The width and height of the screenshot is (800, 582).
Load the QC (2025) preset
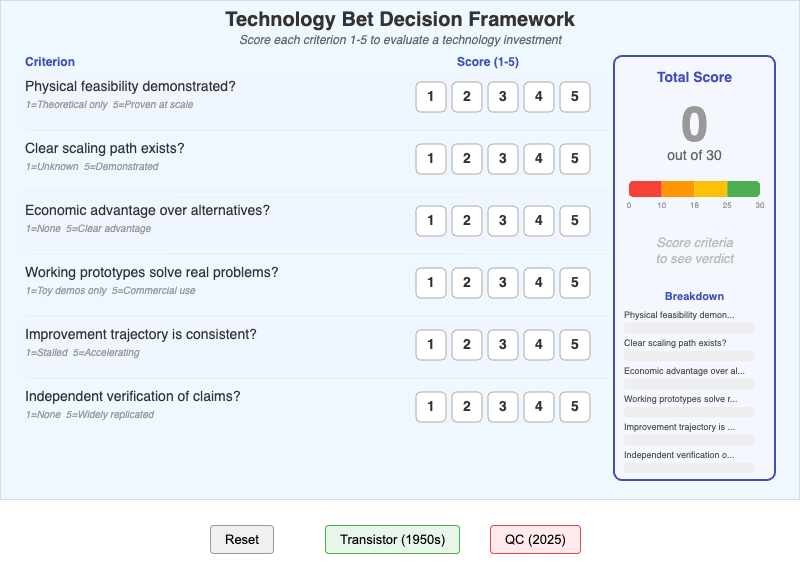coord(535,539)
